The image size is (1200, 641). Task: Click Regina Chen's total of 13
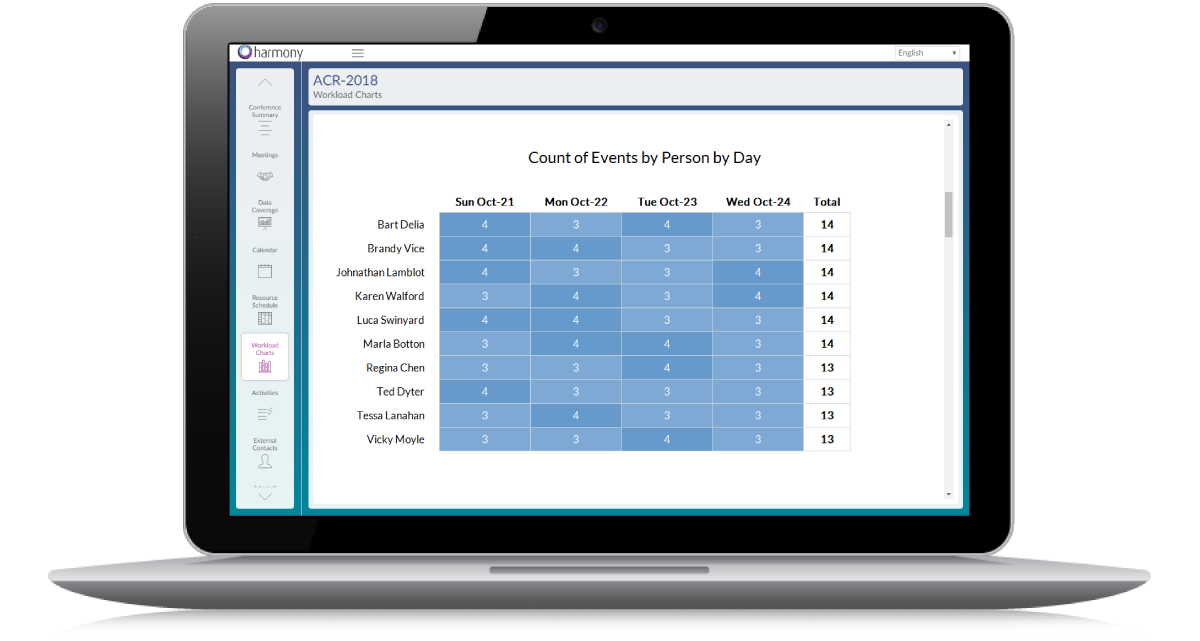click(x=827, y=368)
